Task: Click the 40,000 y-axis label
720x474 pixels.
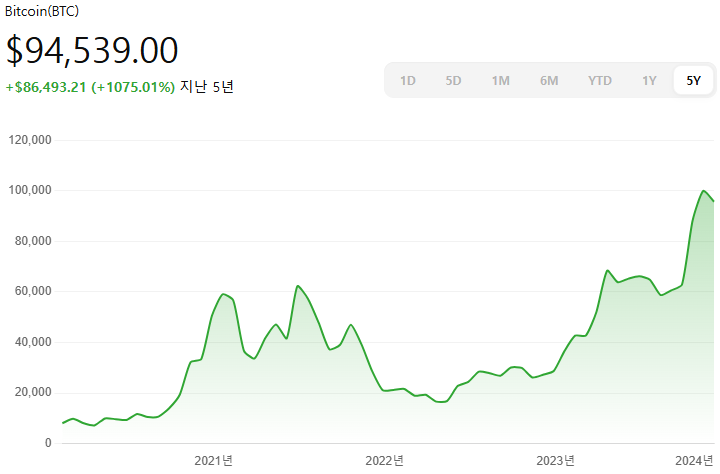Action: click(x=33, y=342)
